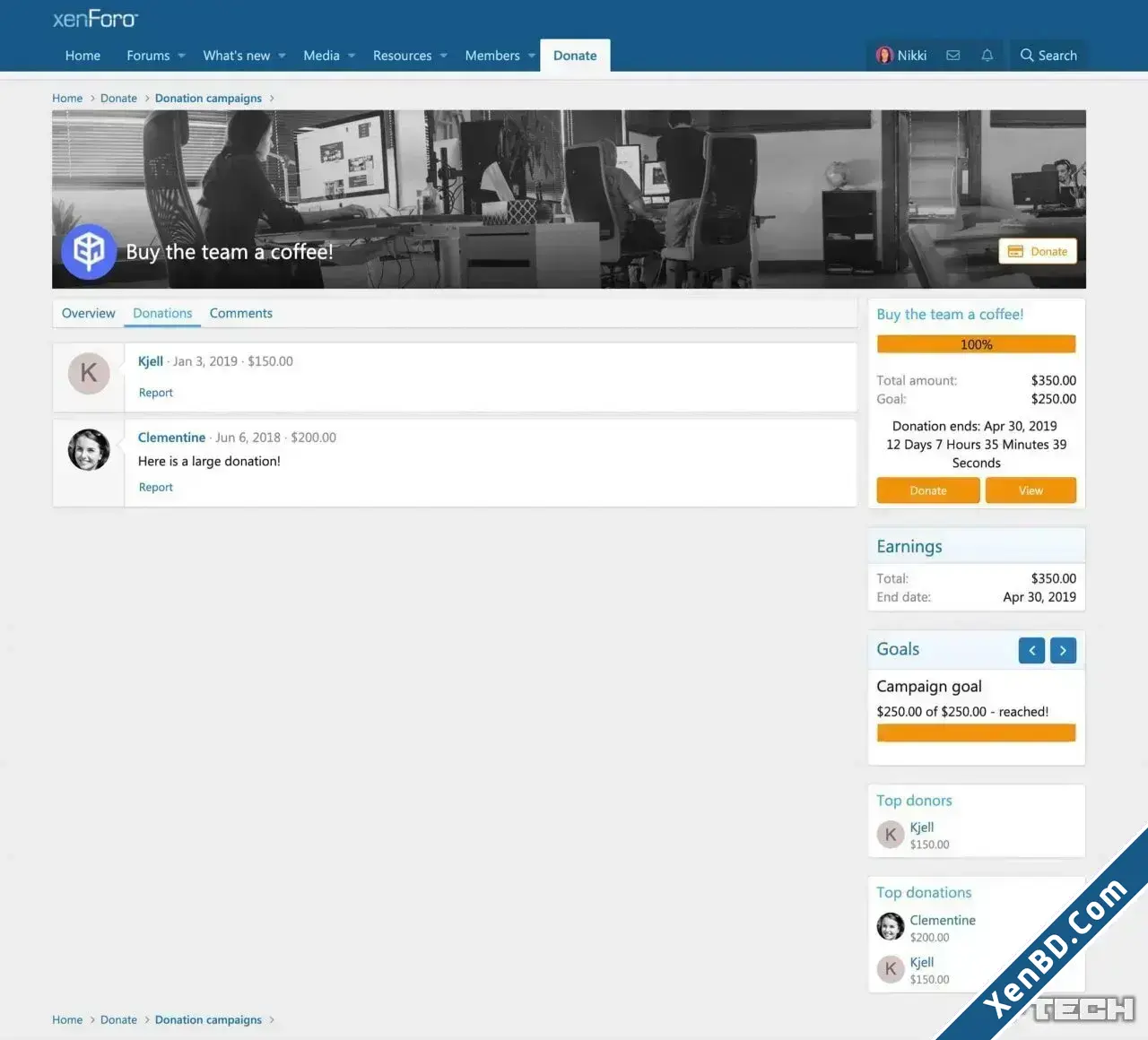Click the 'Buy the team a coffee!' banner title
The height and width of the screenshot is (1040, 1148).
230,252
